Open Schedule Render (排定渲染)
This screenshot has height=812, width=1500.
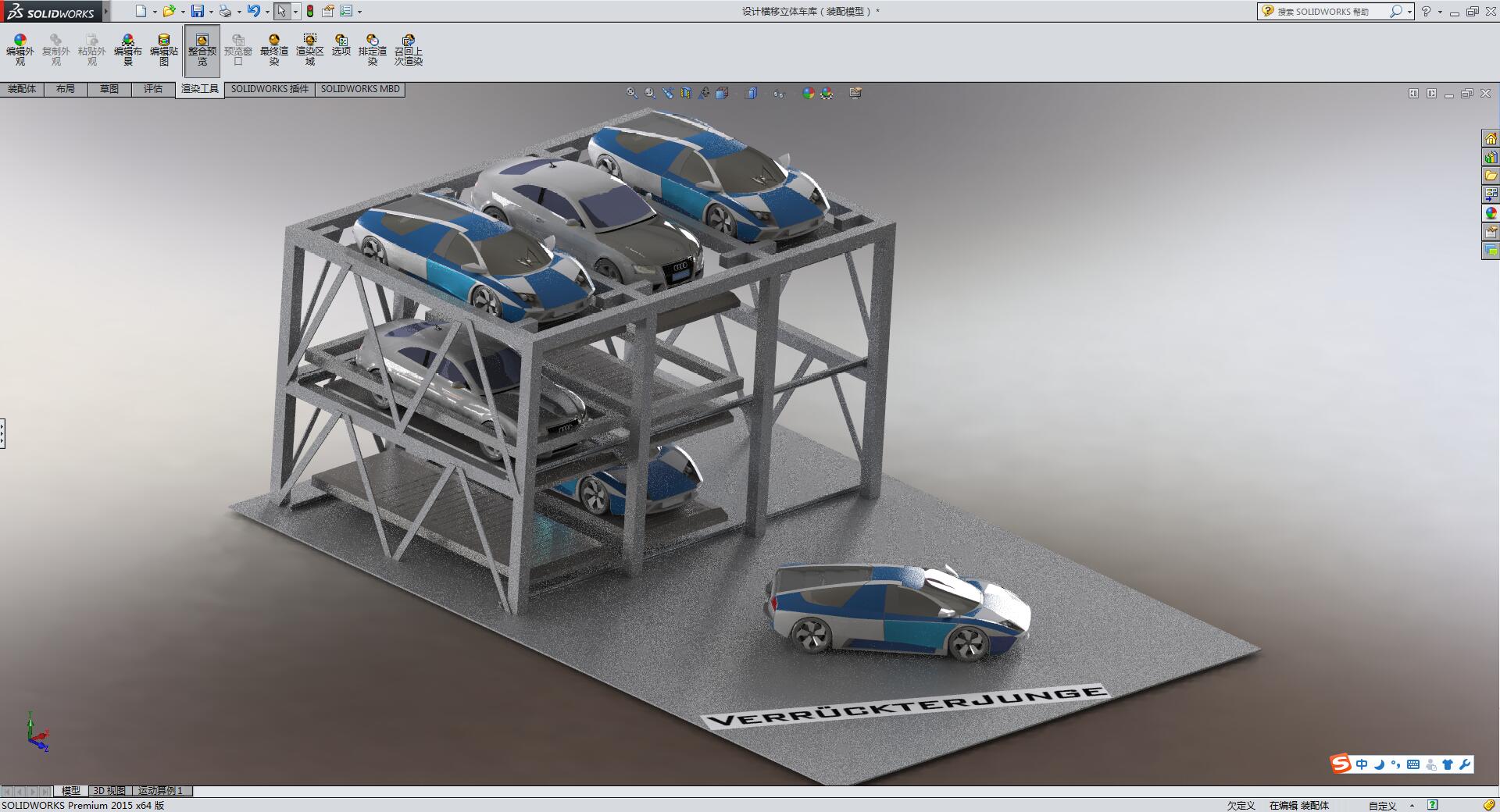373,50
